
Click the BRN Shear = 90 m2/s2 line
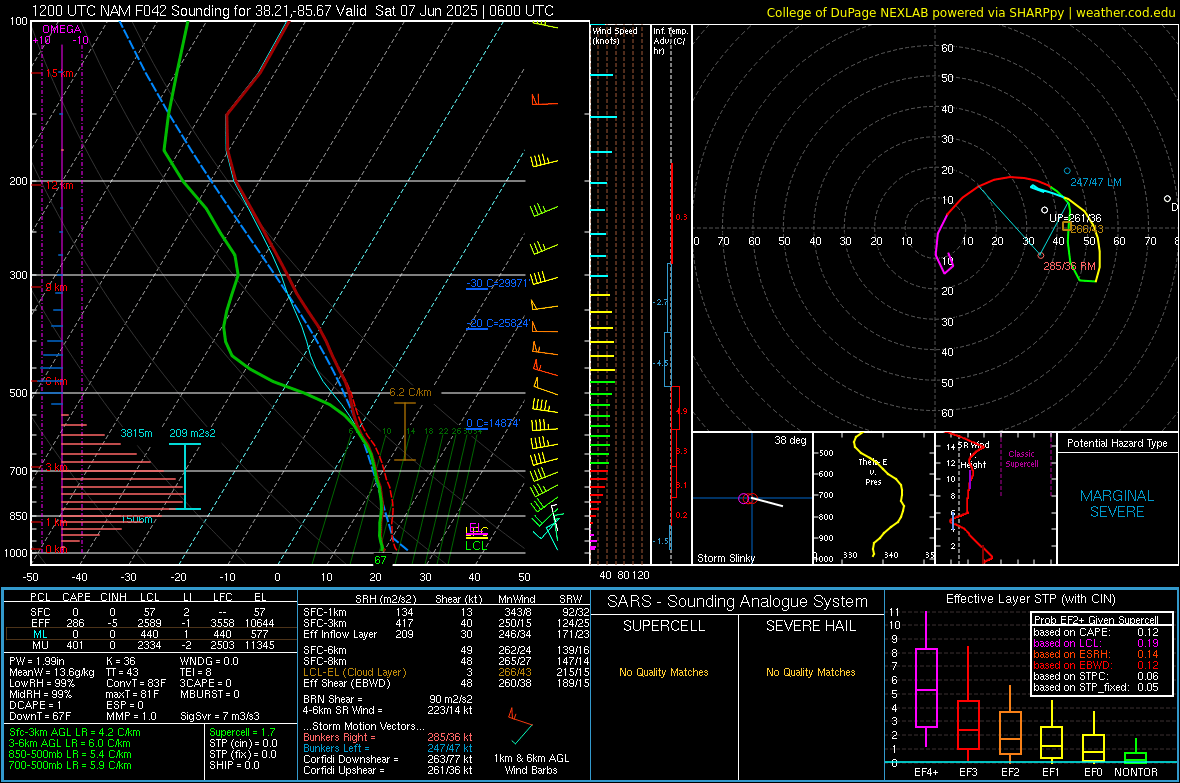[x=388, y=699]
